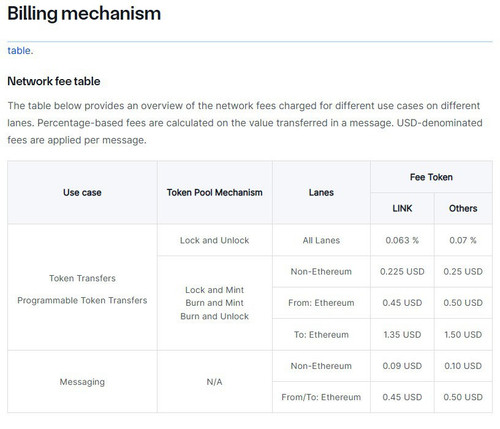Click the Lock and Unlock cell
Image resolution: width=500 pixels, height=429 pixels.
(x=215, y=240)
